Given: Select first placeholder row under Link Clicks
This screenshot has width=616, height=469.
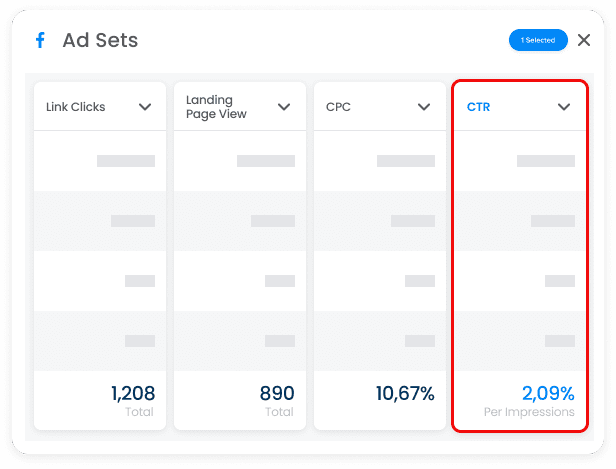Looking at the screenshot, I should [100, 161].
